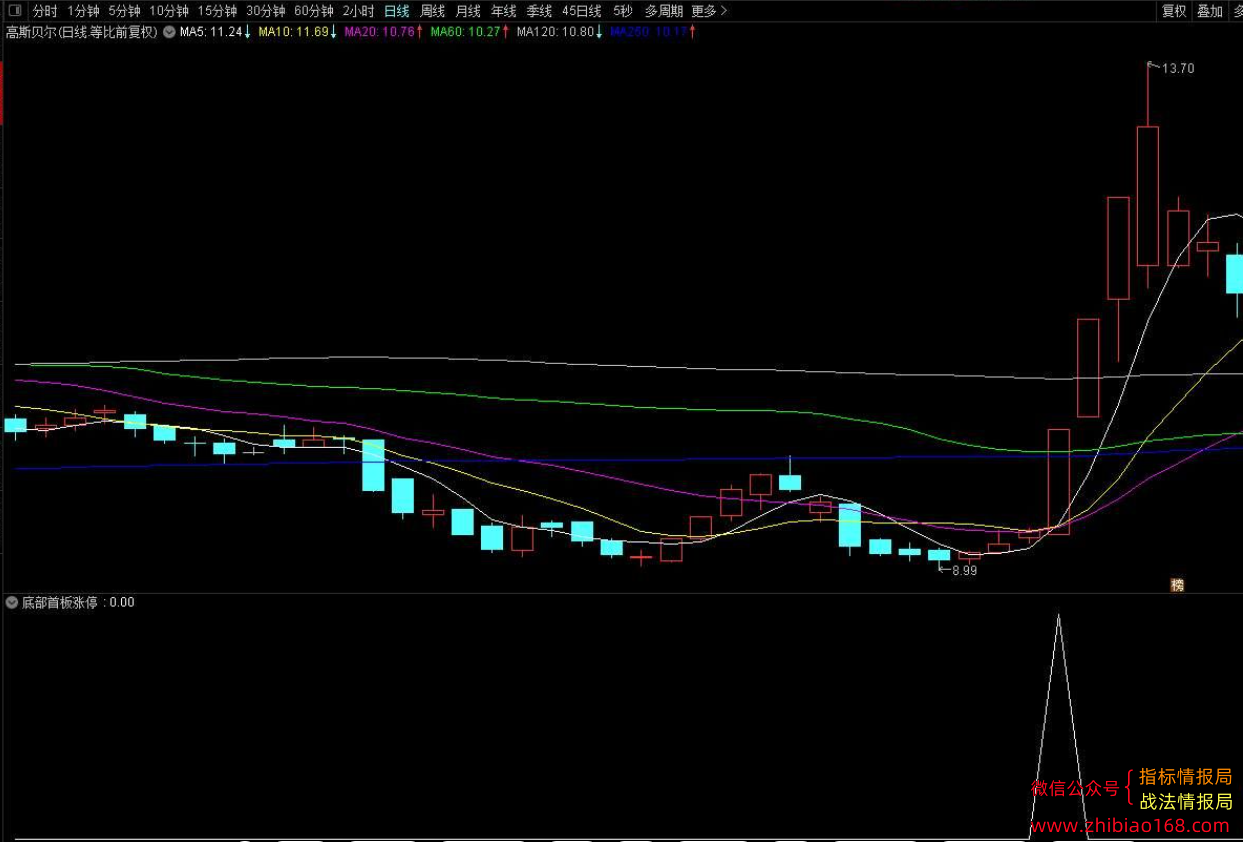
Task: Click the 榜 badge icon on the chart
Action: (1177, 585)
